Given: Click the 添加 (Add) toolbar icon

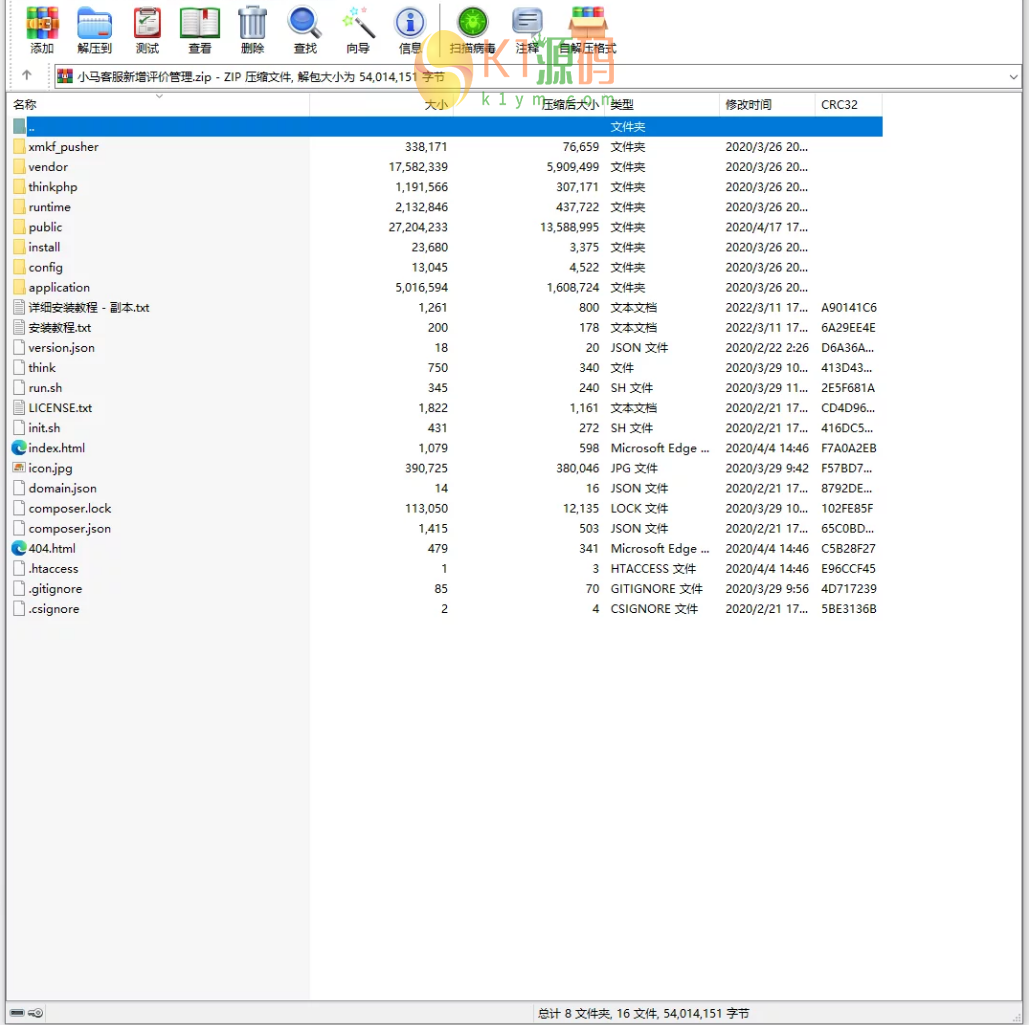Looking at the screenshot, I should (x=42, y=30).
